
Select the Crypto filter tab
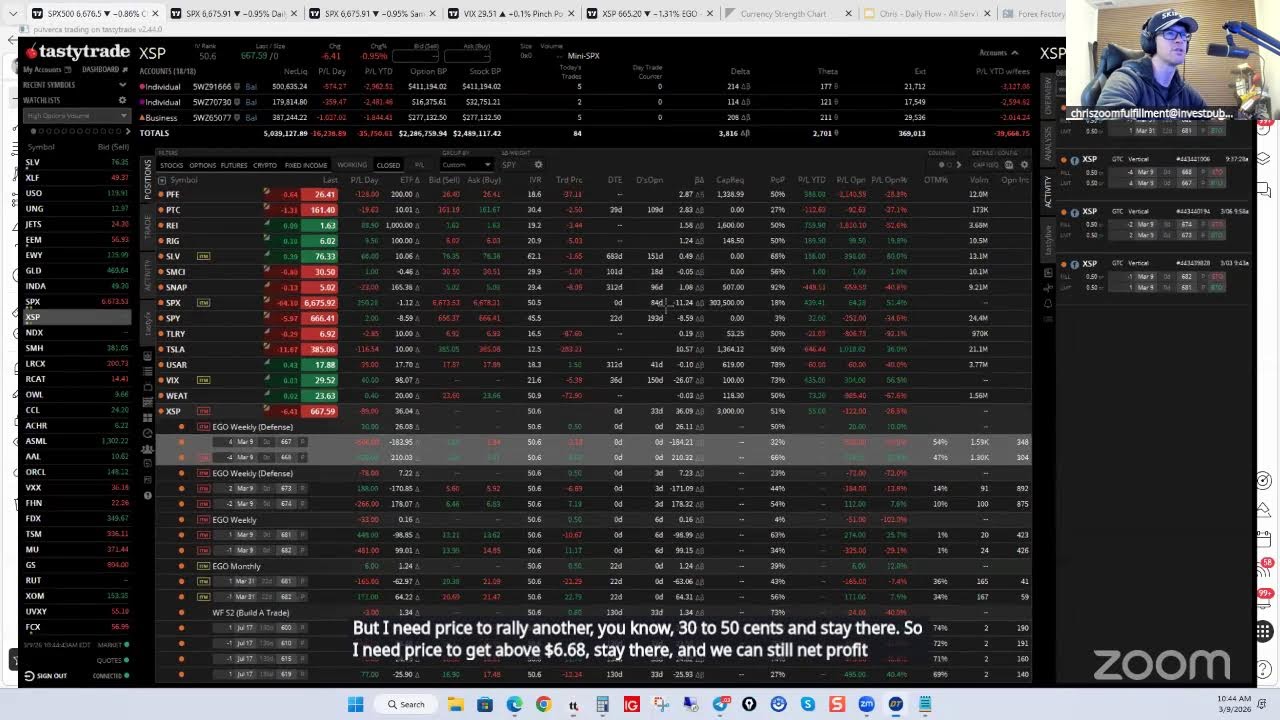click(x=265, y=165)
